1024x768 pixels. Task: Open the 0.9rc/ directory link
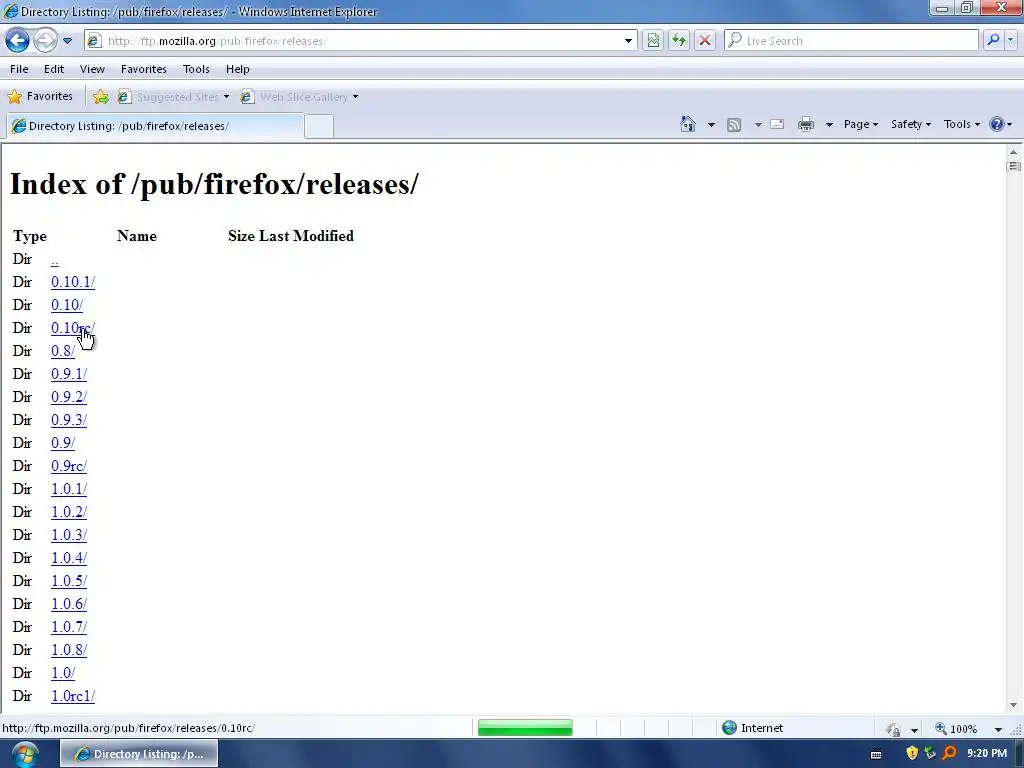coord(69,466)
